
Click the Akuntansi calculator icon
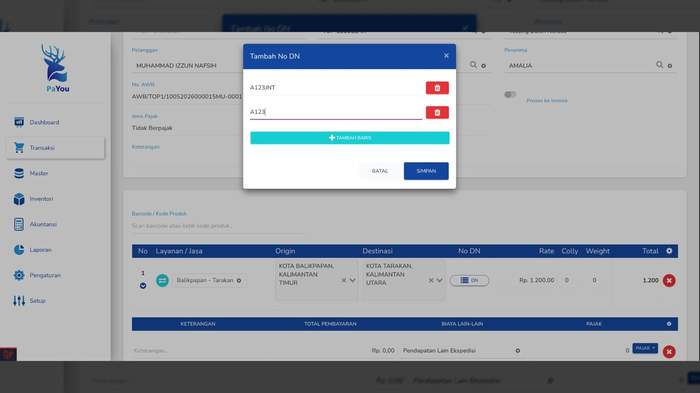click(x=19, y=224)
